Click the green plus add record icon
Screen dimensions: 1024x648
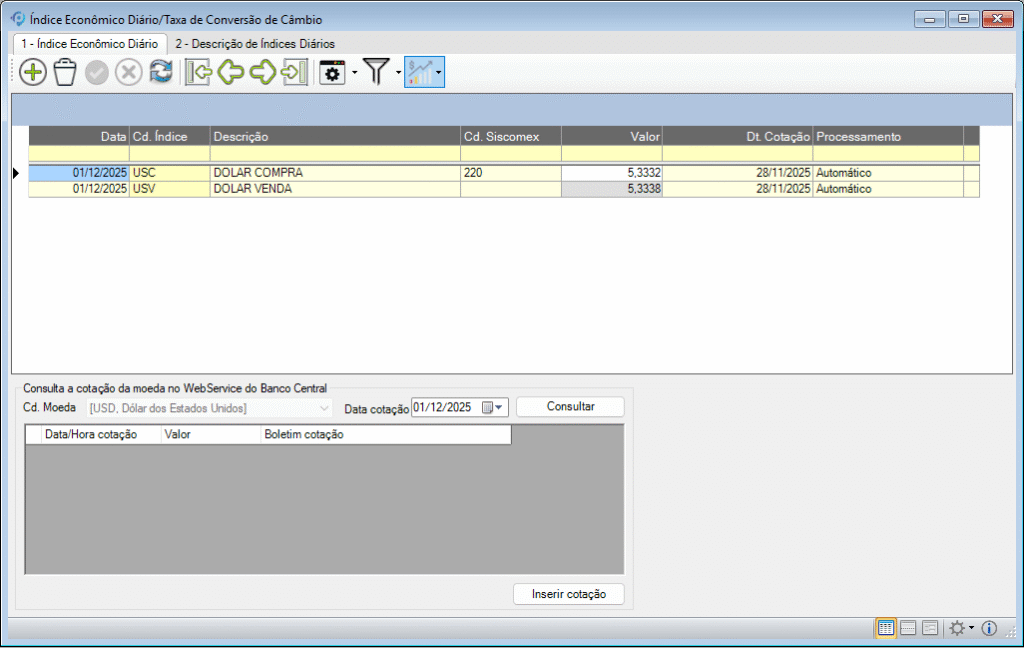[33, 72]
